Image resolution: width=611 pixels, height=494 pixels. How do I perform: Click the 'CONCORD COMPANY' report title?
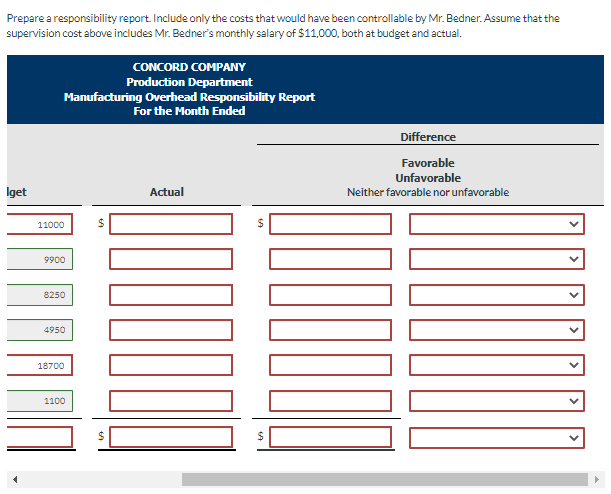(189, 67)
